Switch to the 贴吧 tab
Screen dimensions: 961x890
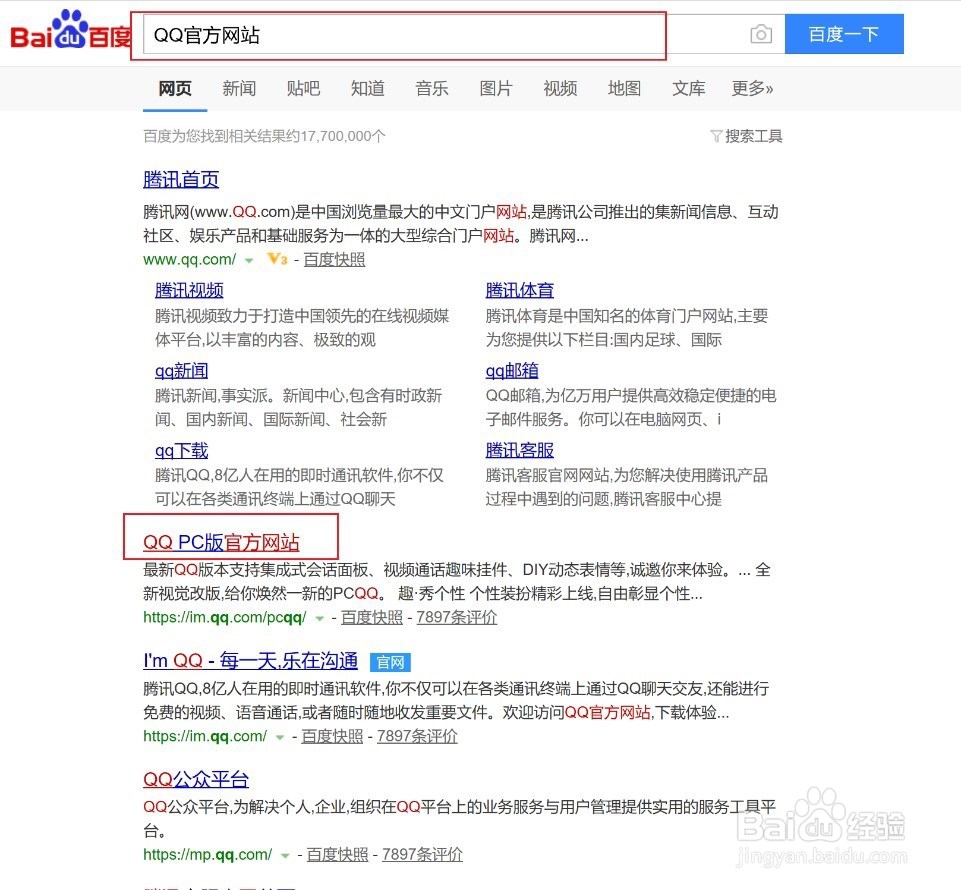pos(303,89)
